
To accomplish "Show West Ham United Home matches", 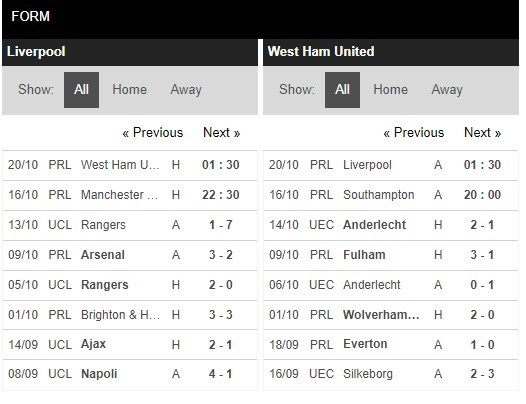I will coord(390,90).
